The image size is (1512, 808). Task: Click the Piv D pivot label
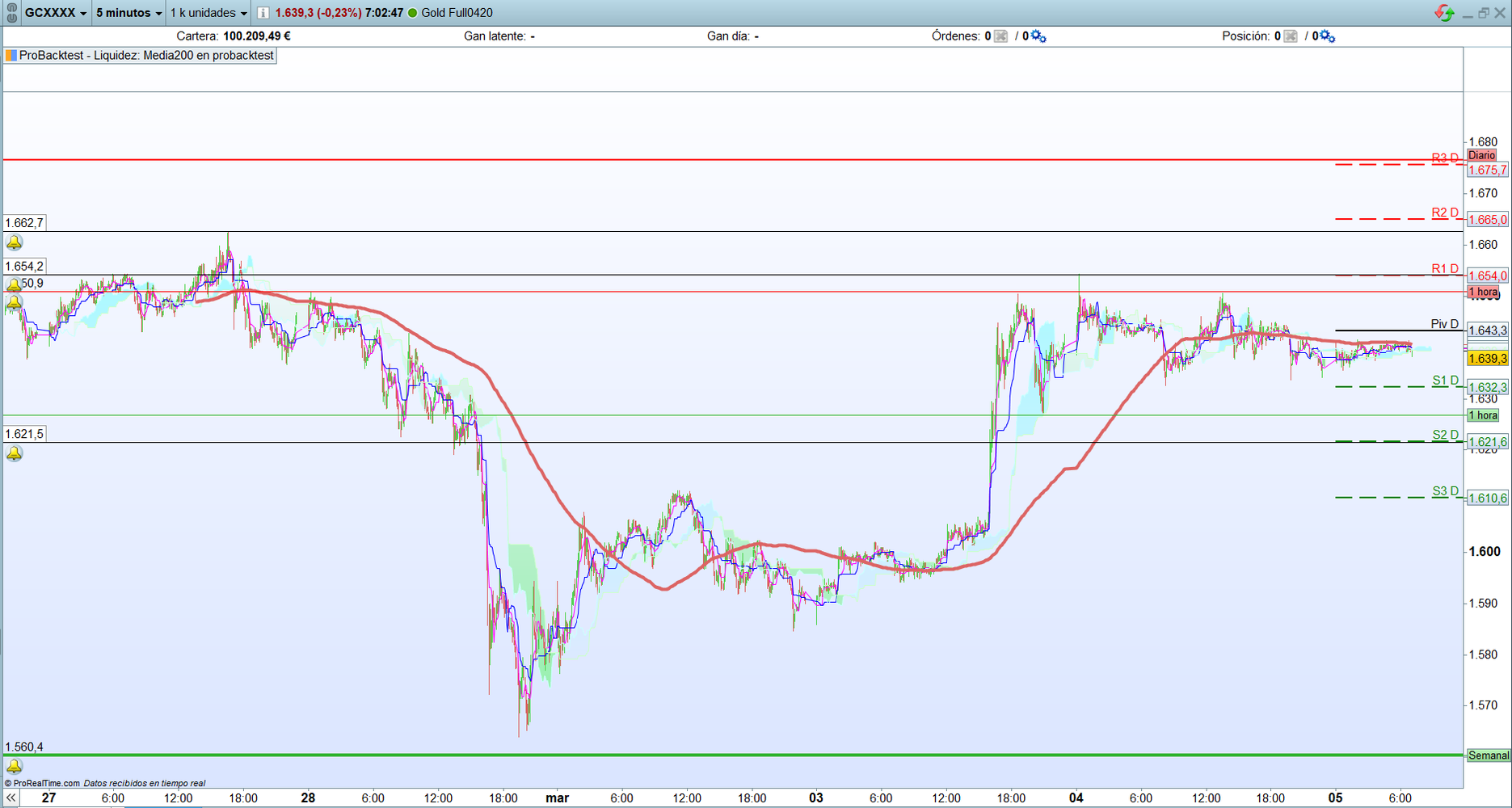coord(1445,324)
